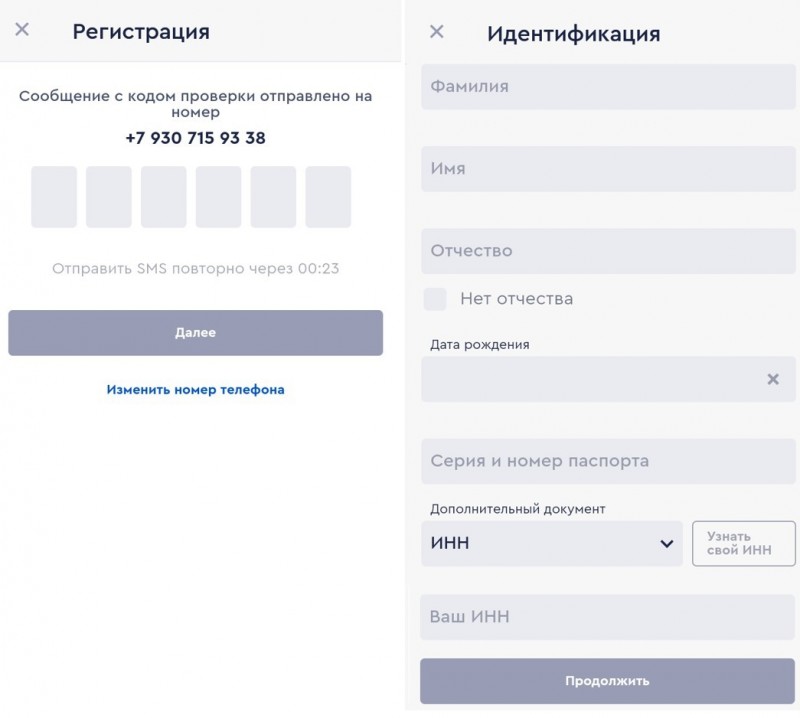Tap the Продолжить button

(607, 681)
